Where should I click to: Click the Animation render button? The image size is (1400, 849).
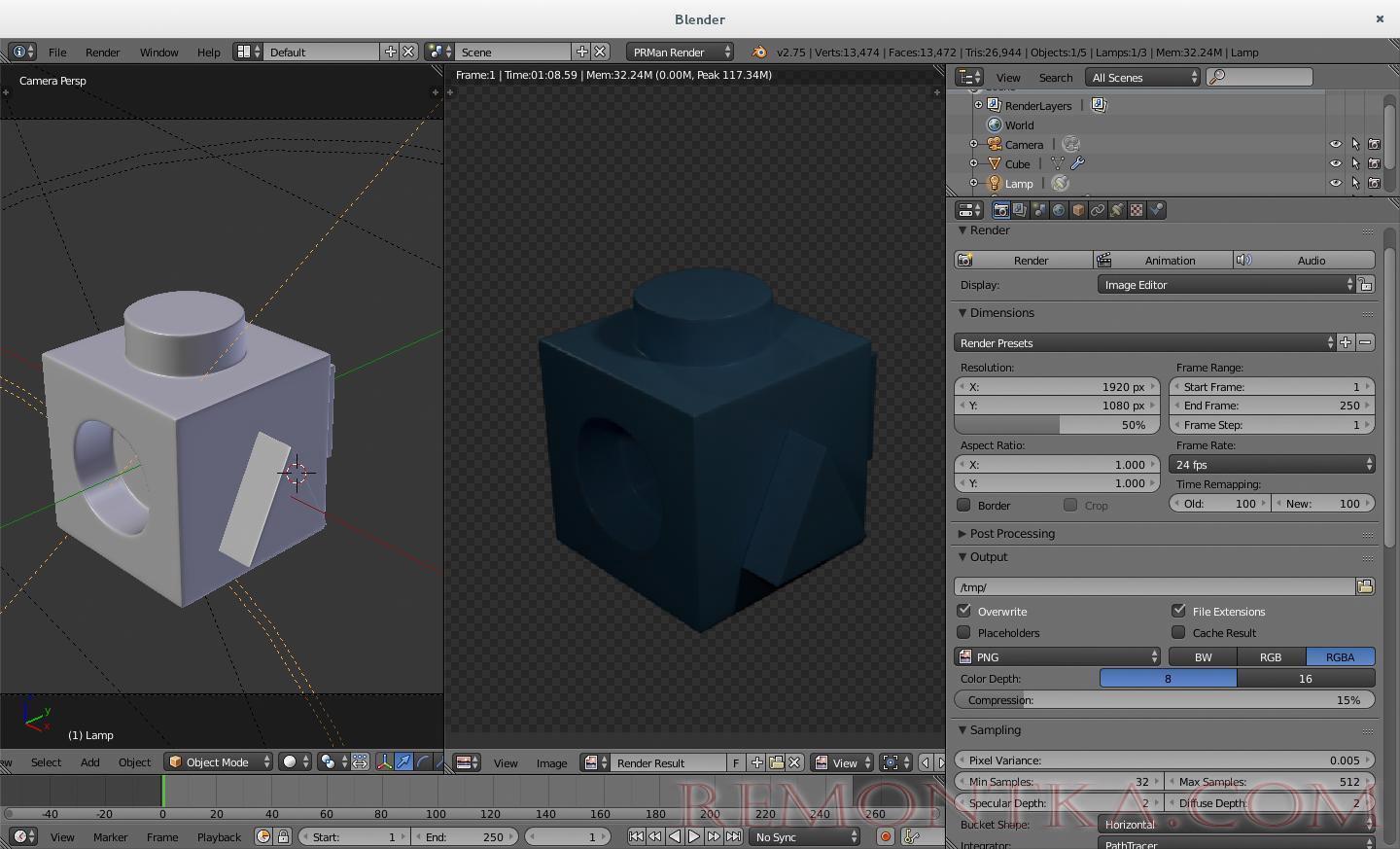tap(1163, 260)
